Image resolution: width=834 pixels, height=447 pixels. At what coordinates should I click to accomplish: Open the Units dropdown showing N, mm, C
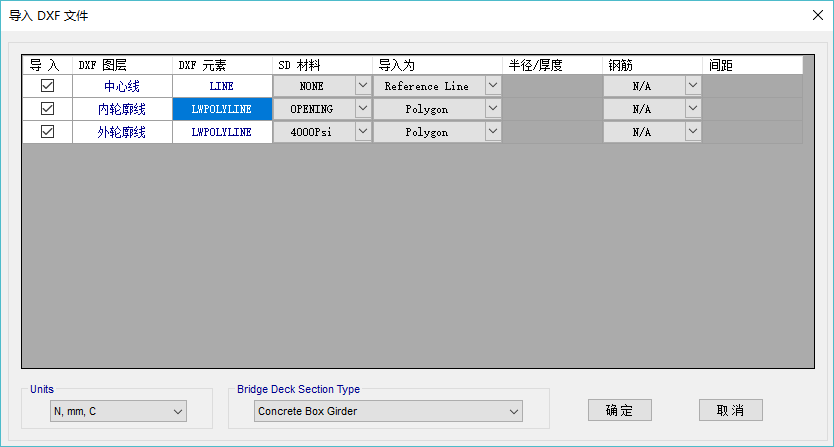coord(178,411)
